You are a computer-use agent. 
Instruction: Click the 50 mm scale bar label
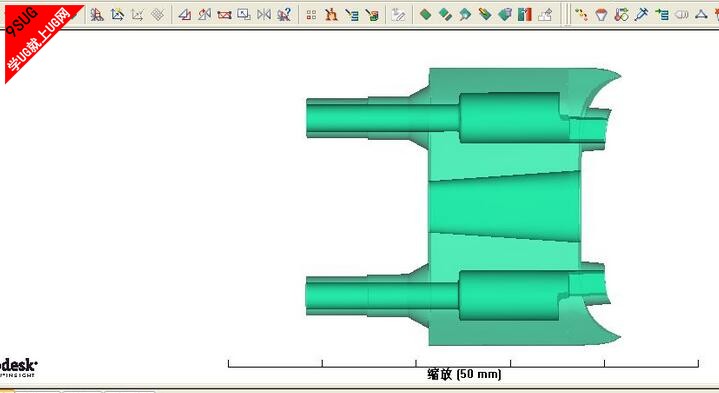pyautogui.click(x=464, y=374)
